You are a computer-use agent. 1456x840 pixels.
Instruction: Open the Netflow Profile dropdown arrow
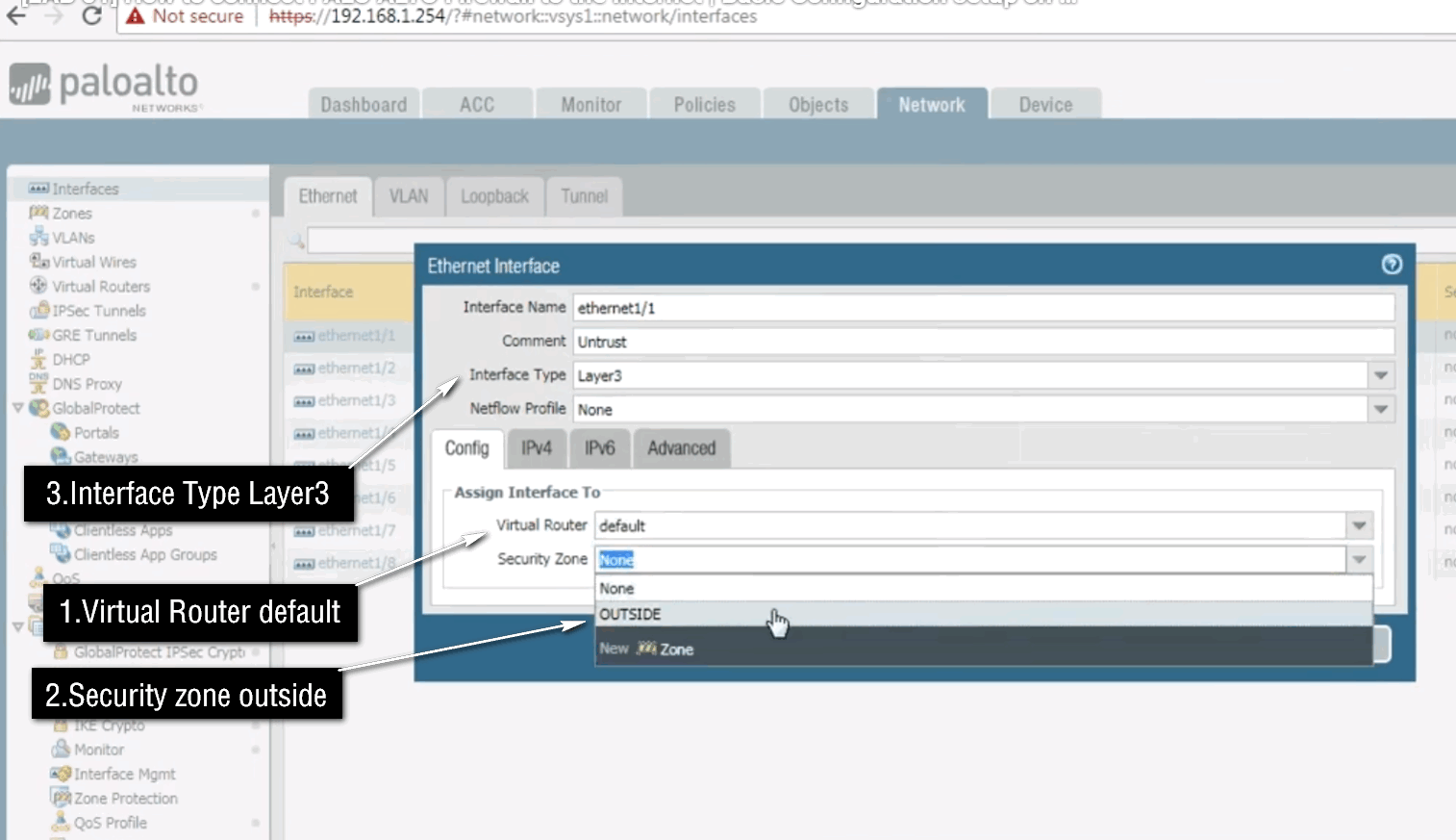(1381, 409)
